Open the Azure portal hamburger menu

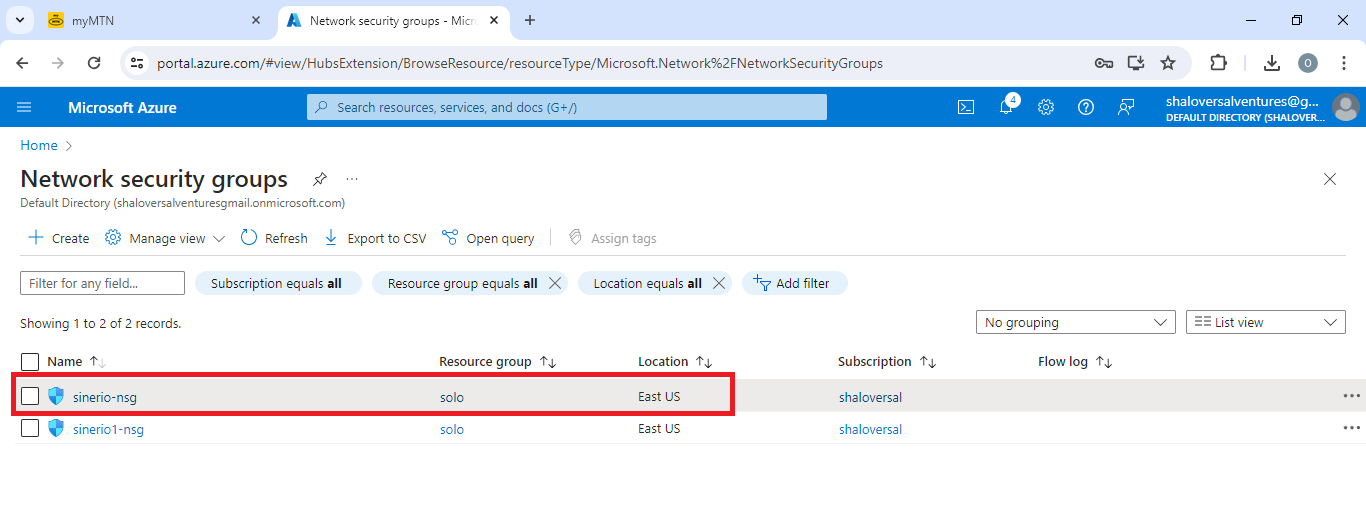coord(25,107)
